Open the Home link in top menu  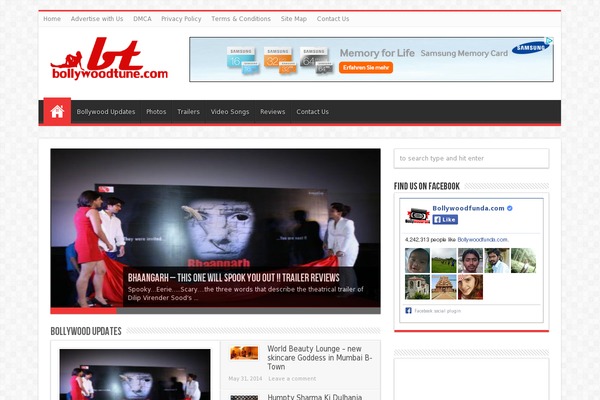coord(52,19)
